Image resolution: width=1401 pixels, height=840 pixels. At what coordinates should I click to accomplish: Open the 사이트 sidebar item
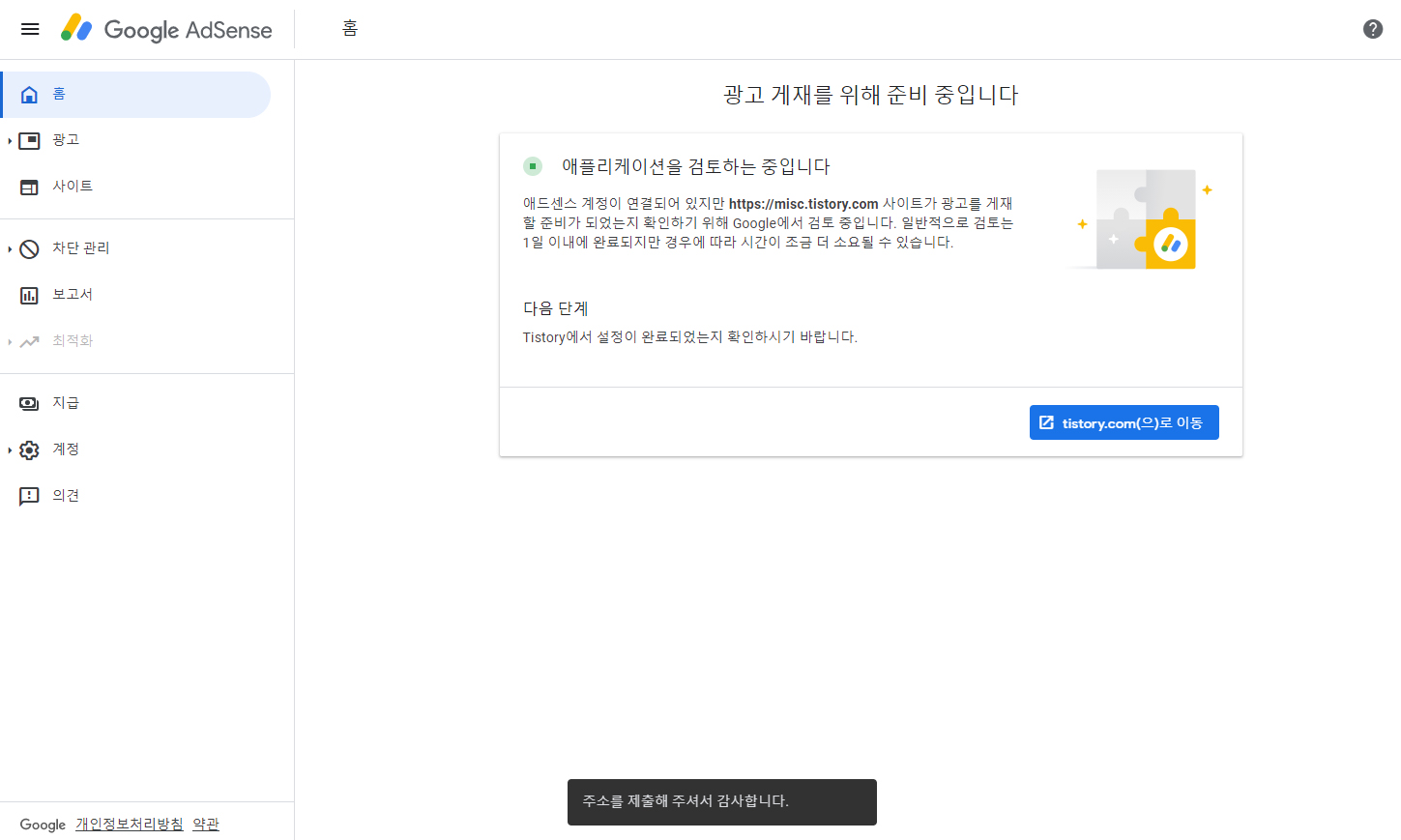point(135,188)
